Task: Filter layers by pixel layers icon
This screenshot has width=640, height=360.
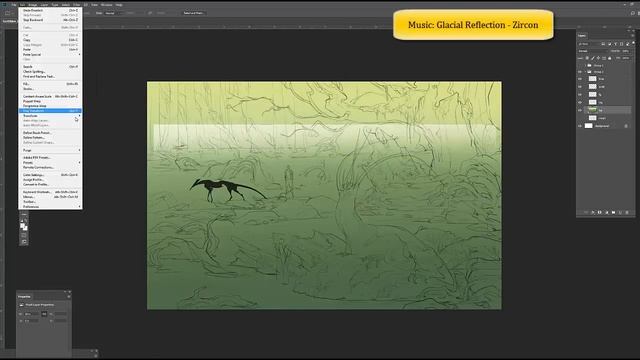Action: coord(603,44)
